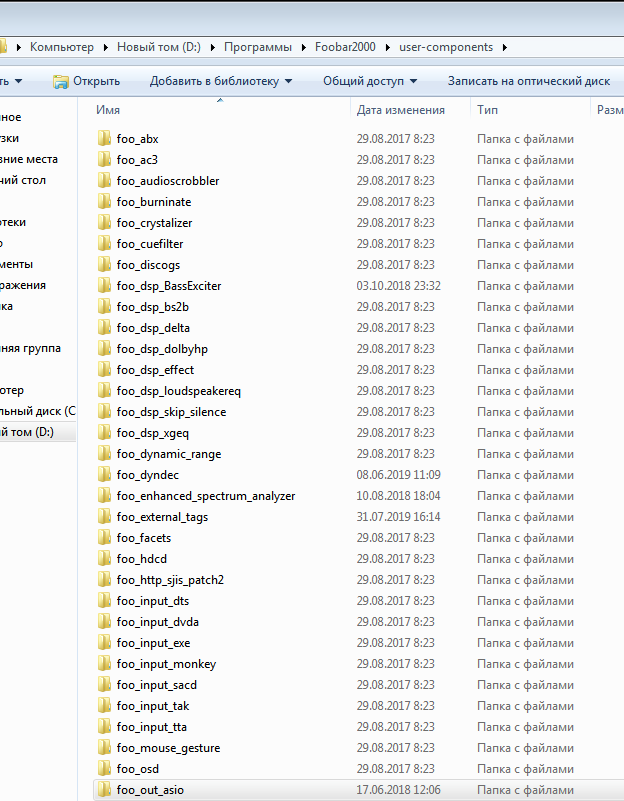
Task: Select the foo_input_sacd folder name
Action: point(156,685)
